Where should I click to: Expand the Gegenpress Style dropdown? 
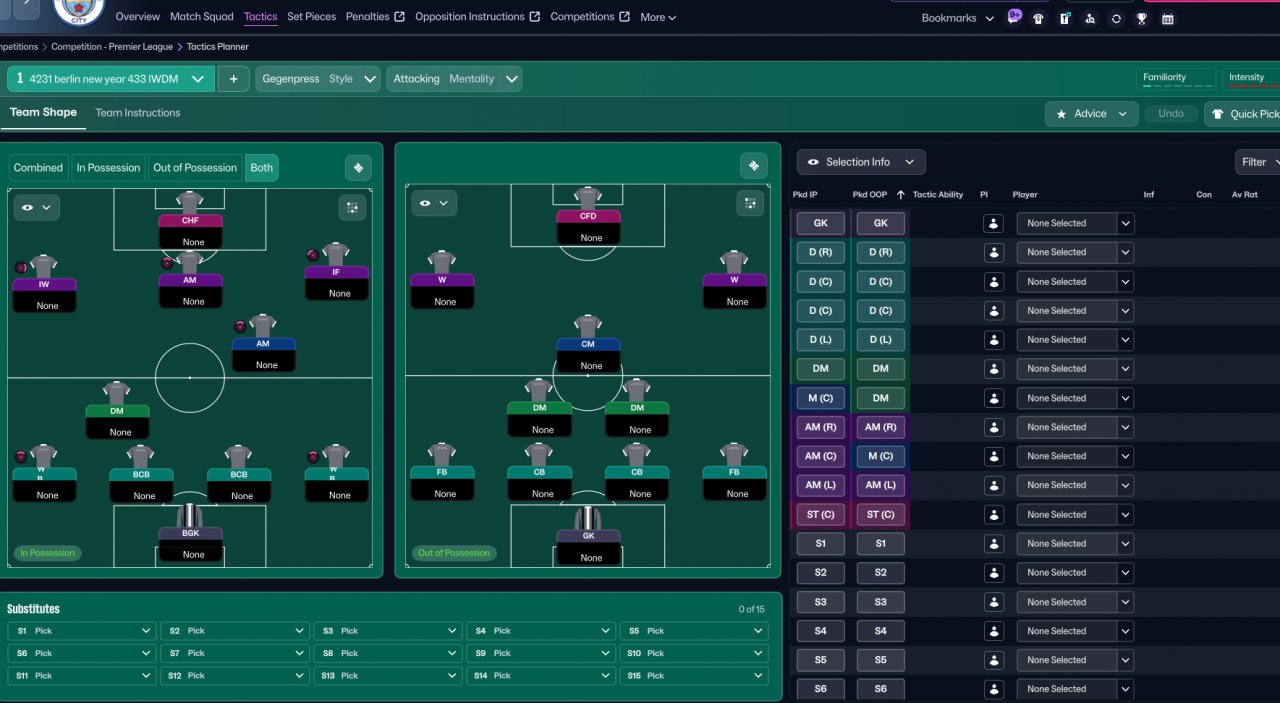(x=319, y=79)
